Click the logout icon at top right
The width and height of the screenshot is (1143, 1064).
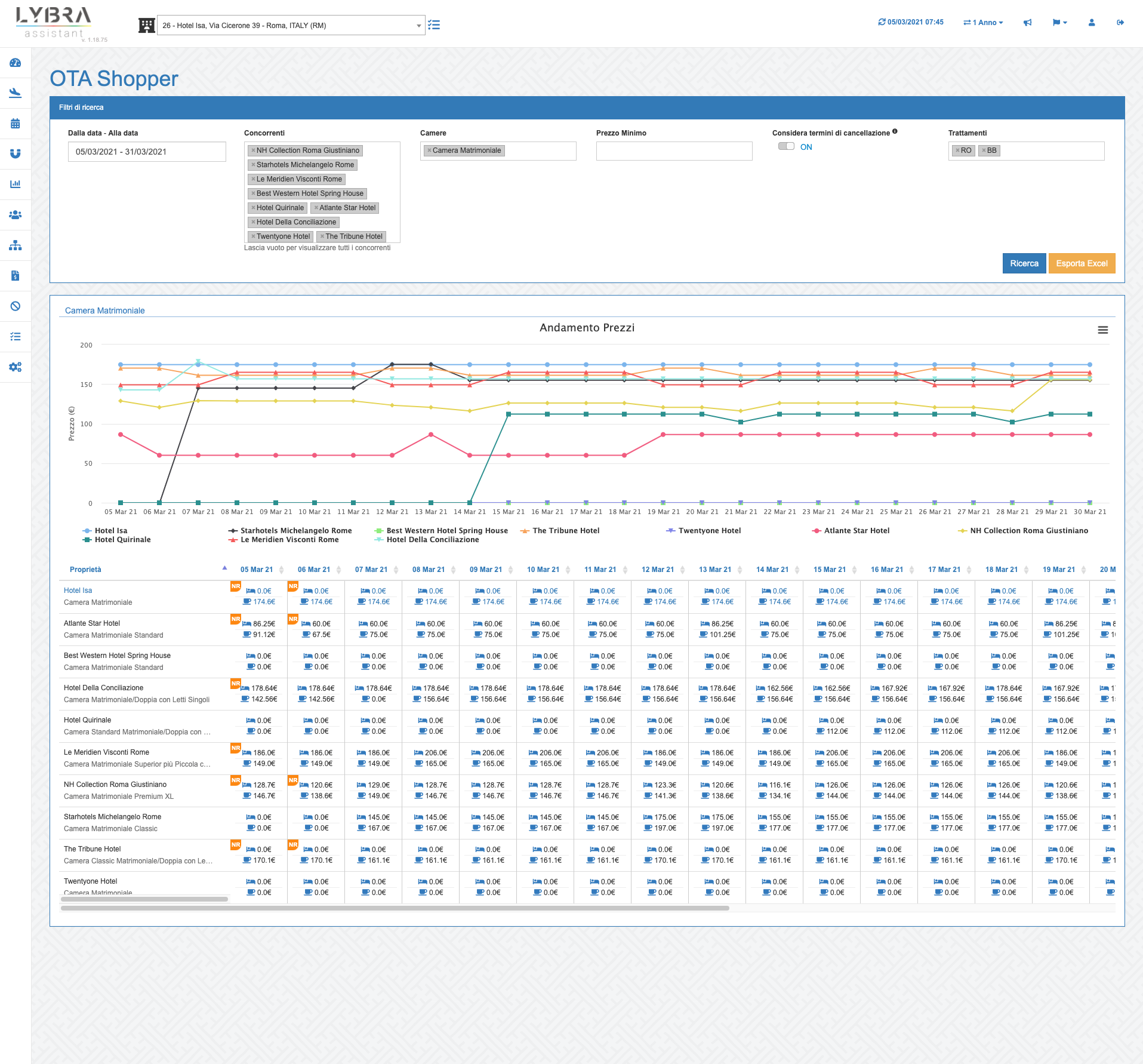pyautogui.click(x=1120, y=23)
